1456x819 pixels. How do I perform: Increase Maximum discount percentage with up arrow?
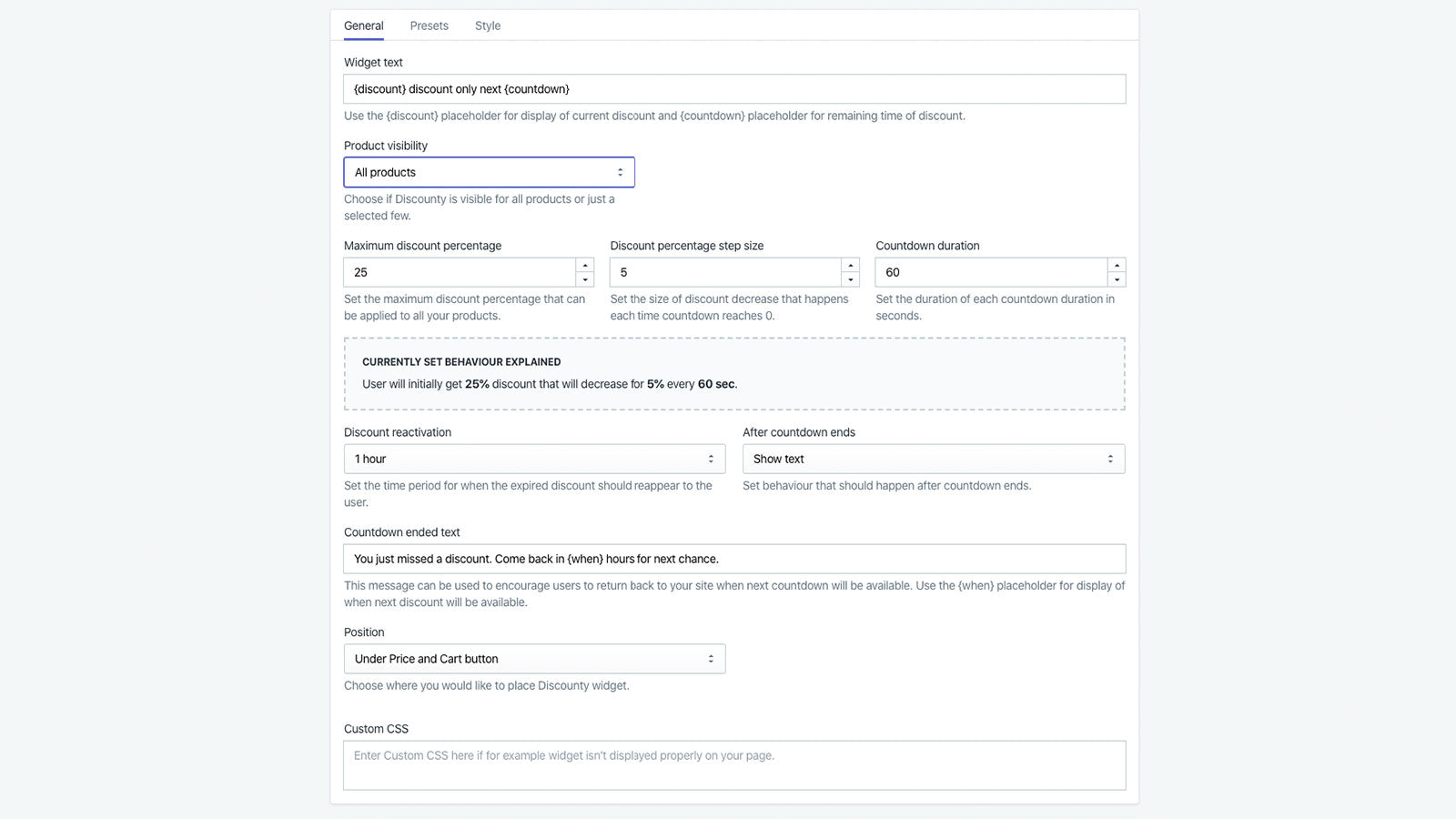tap(585, 265)
